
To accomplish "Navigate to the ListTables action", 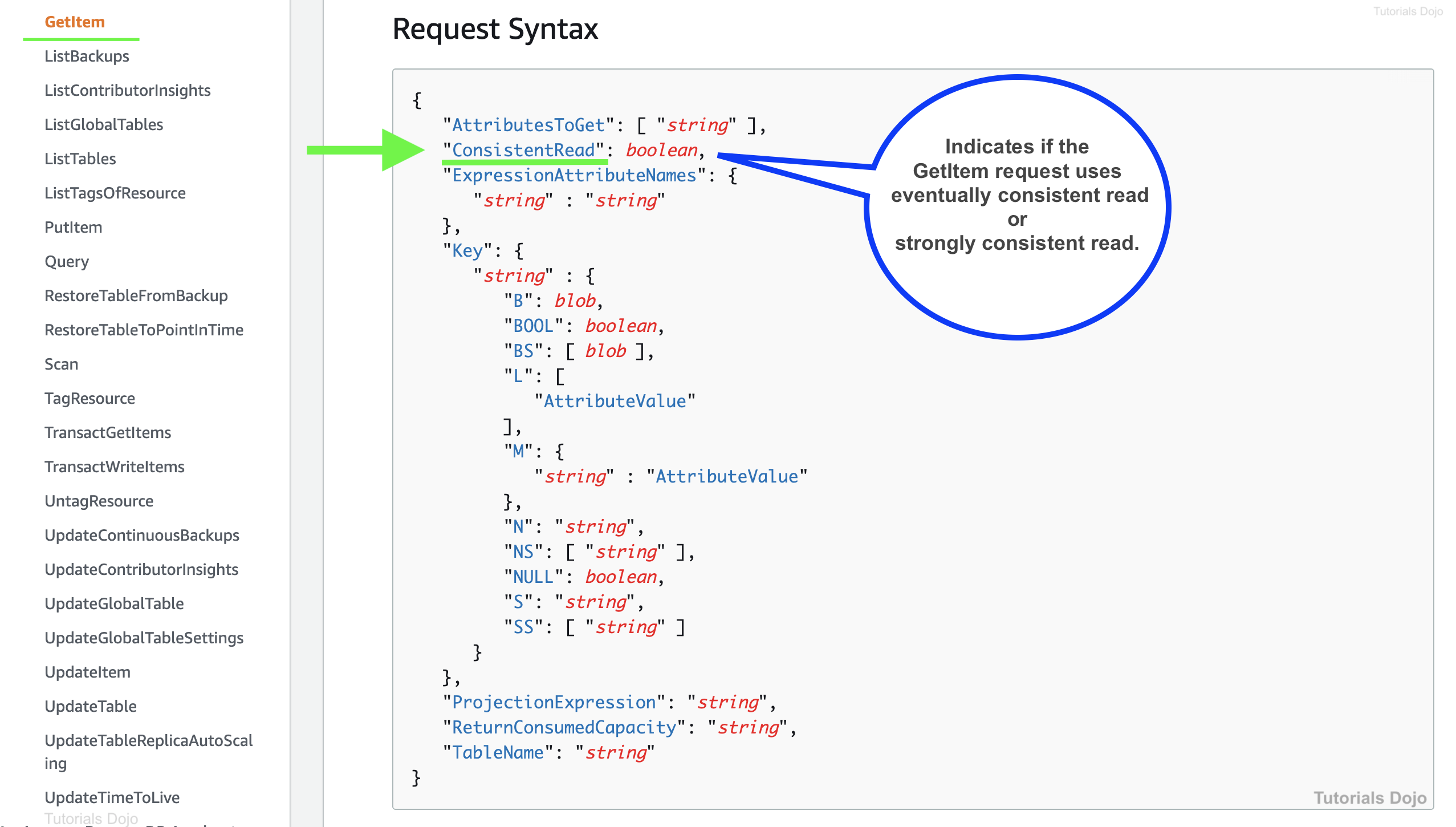I will tap(80, 159).
